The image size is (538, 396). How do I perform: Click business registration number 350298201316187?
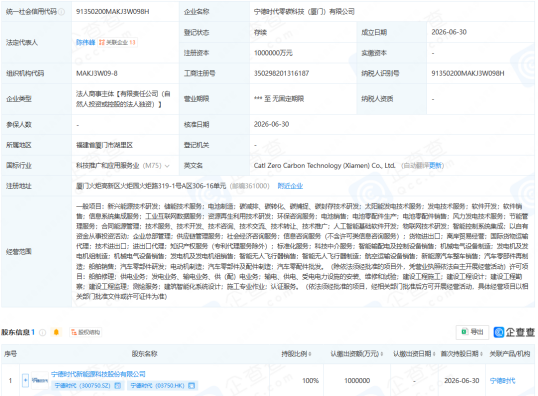click(x=281, y=73)
